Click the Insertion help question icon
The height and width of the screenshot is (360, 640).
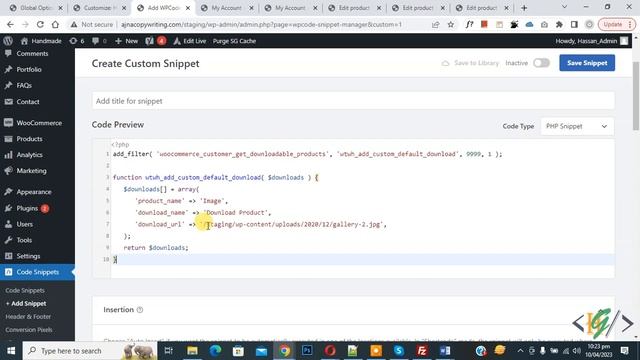pyautogui.click(x=140, y=310)
